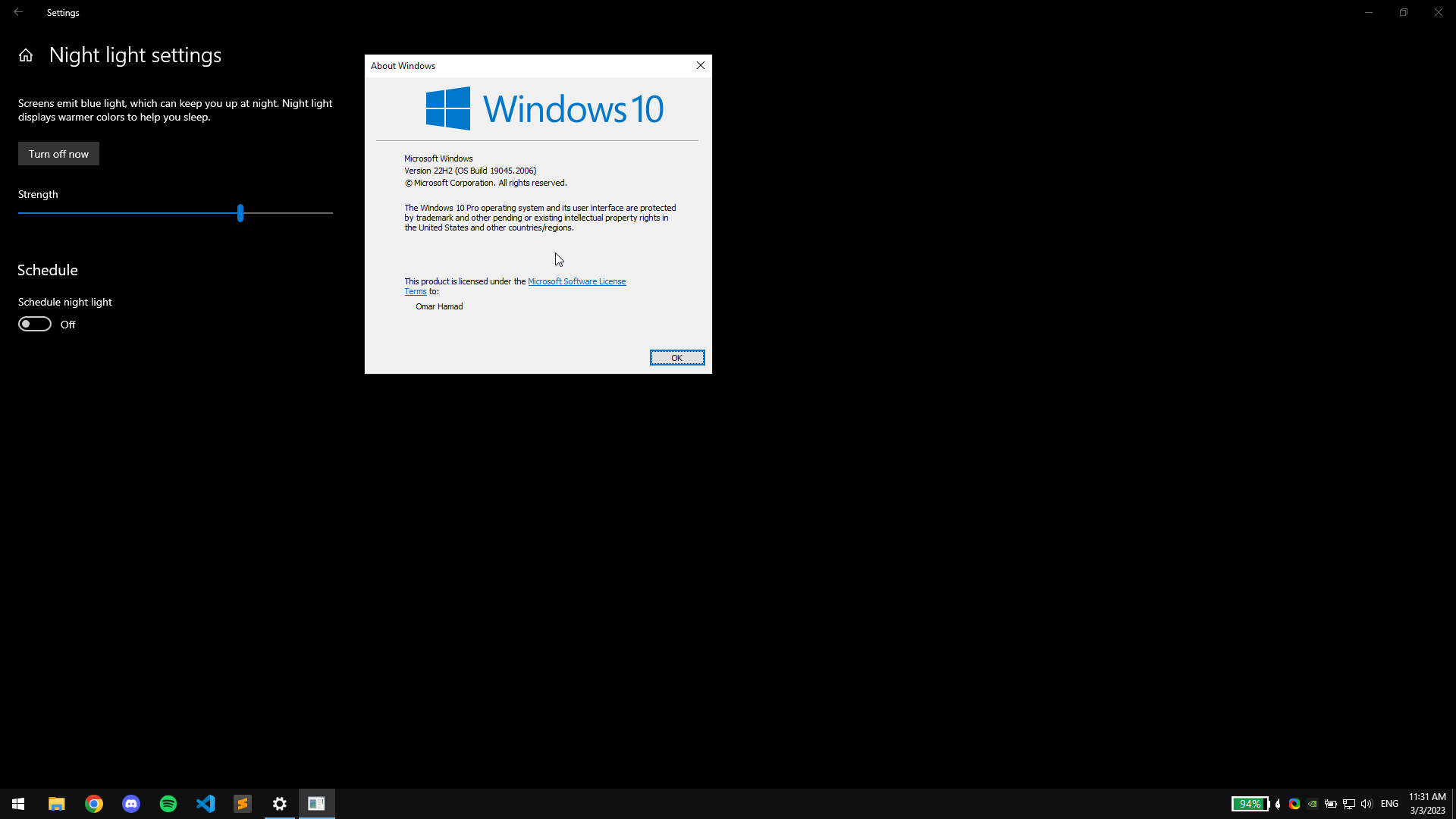
Task: Open File Explorer from the taskbar
Action: tap(57, 804)
